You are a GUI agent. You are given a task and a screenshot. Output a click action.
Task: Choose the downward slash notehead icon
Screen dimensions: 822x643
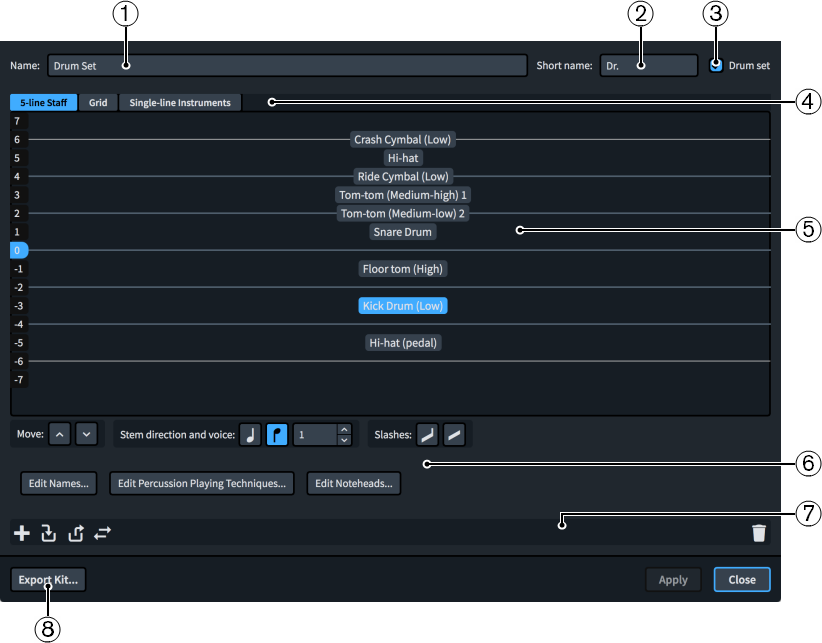click(x=455, y=434)
